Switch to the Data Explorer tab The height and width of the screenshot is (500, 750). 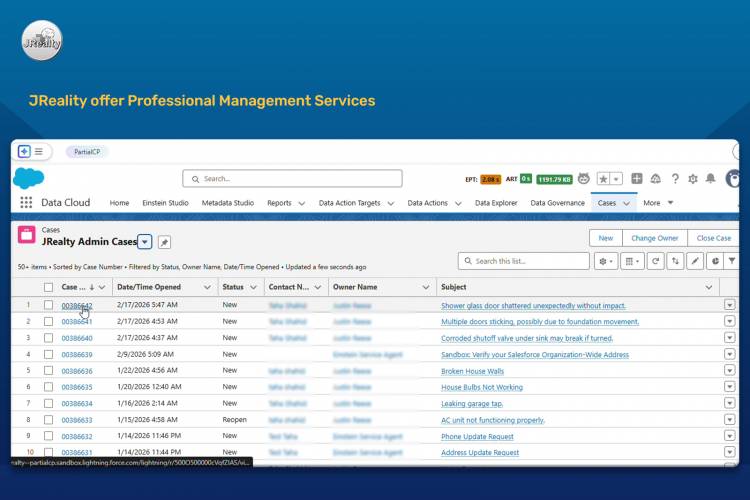496,203
